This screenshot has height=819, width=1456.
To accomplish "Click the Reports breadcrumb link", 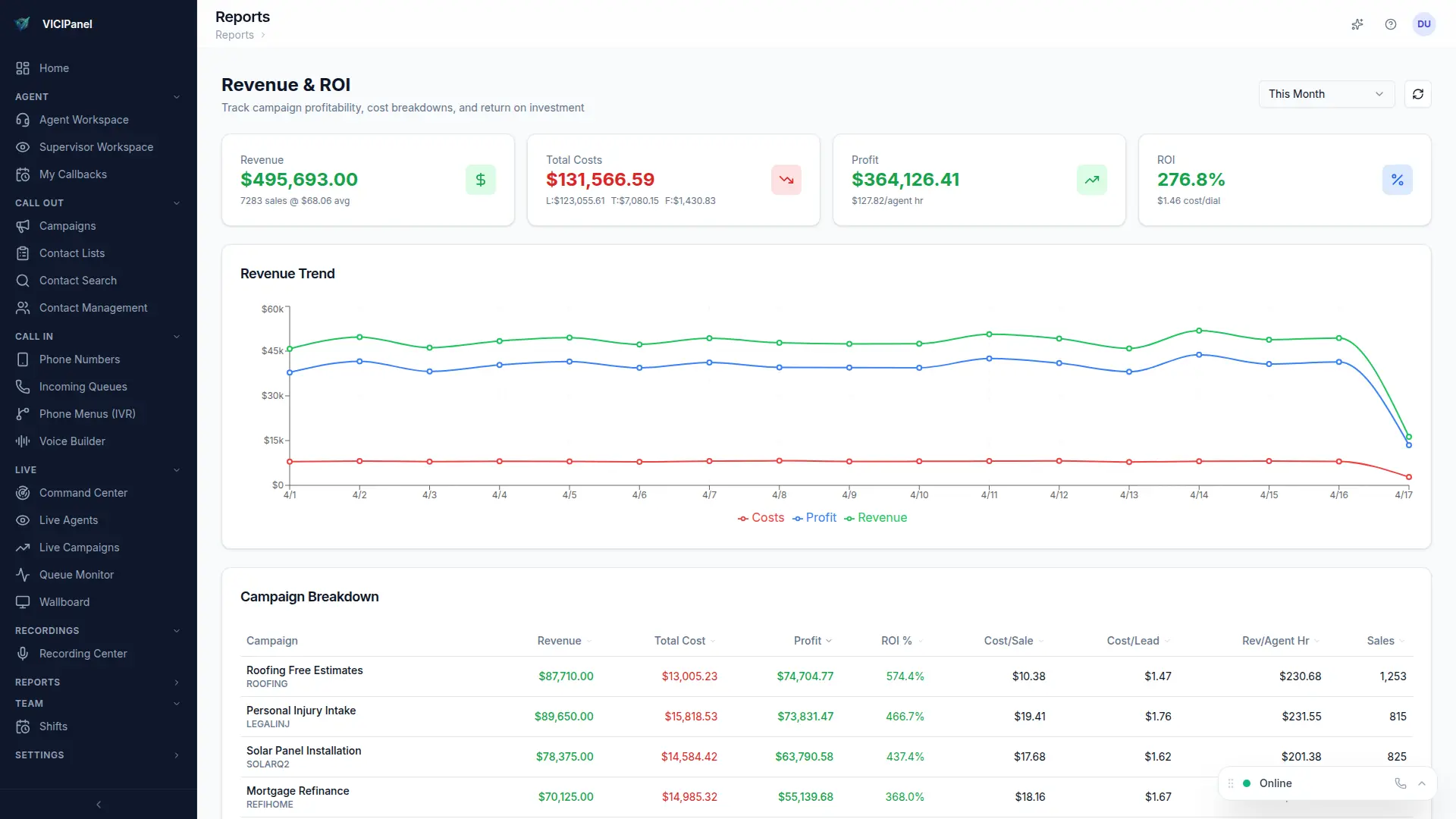I will 234,35.
